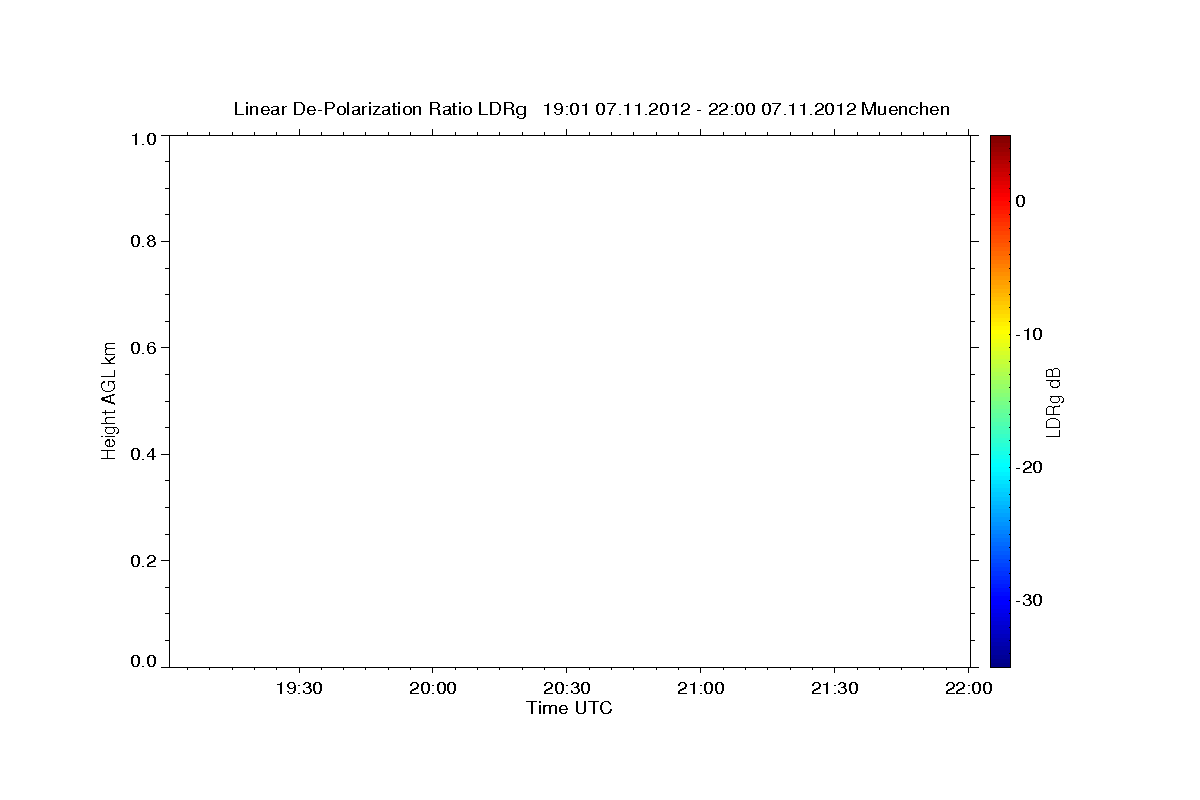Select the 0.6 height axis label
The height and width of the screenshot is (800, 1200).
click(x=144, y=348)
